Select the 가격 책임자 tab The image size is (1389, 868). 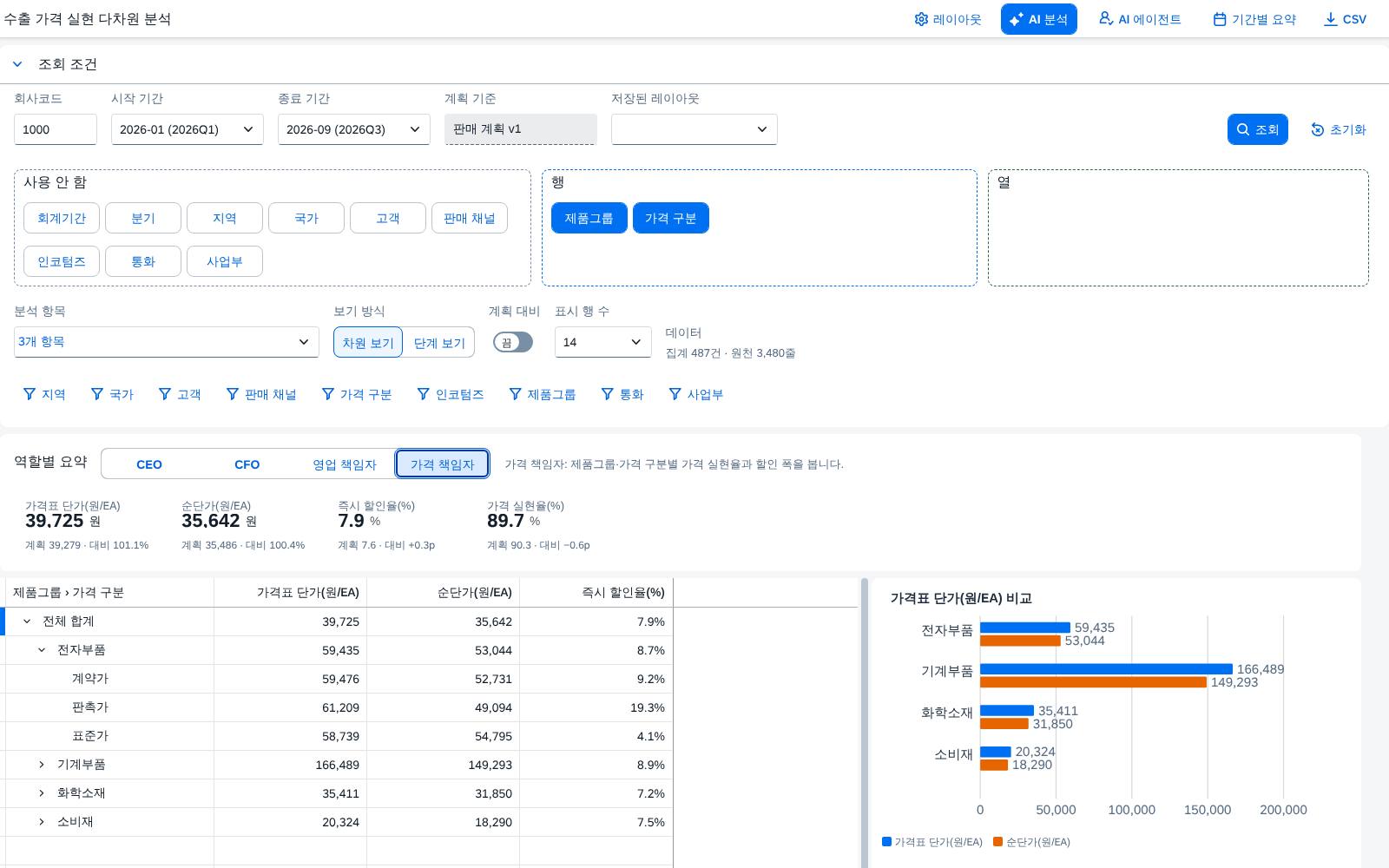443,464
